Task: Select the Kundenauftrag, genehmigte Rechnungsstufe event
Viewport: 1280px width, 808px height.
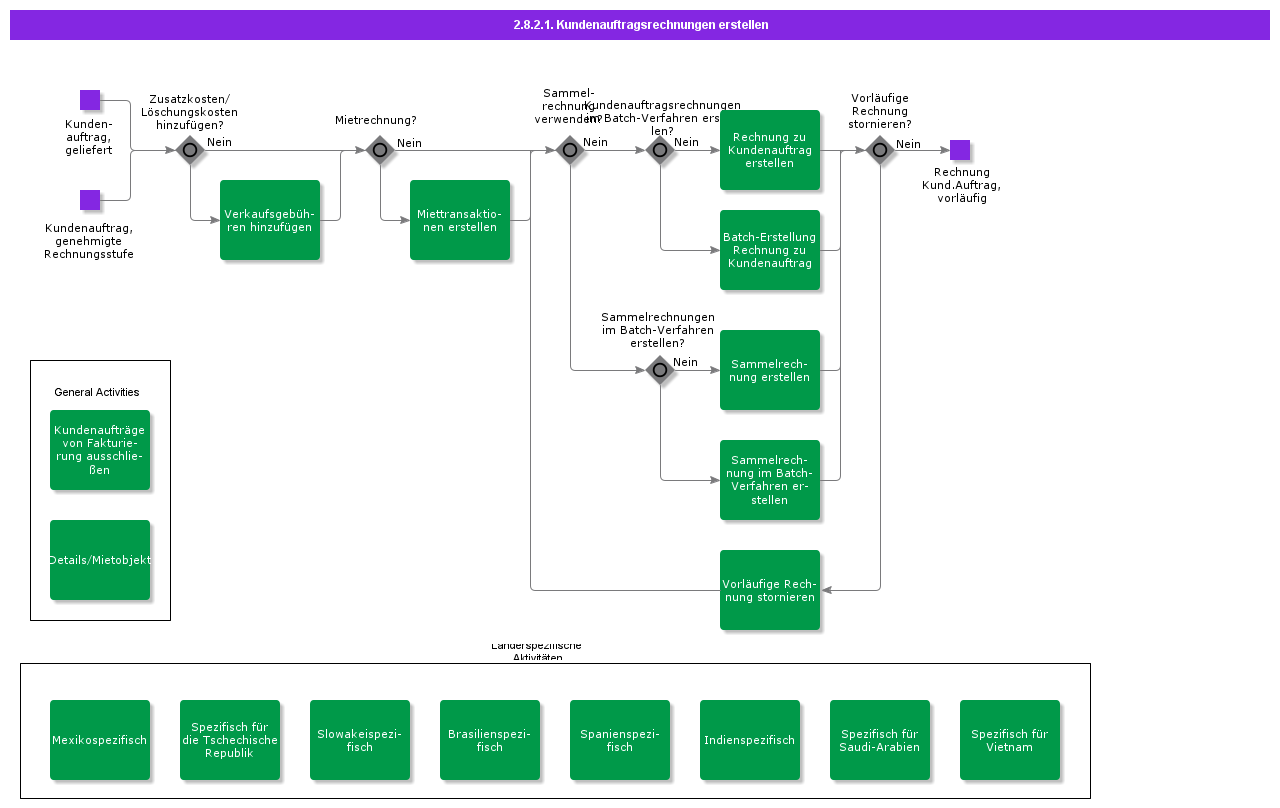Action: 90,200
